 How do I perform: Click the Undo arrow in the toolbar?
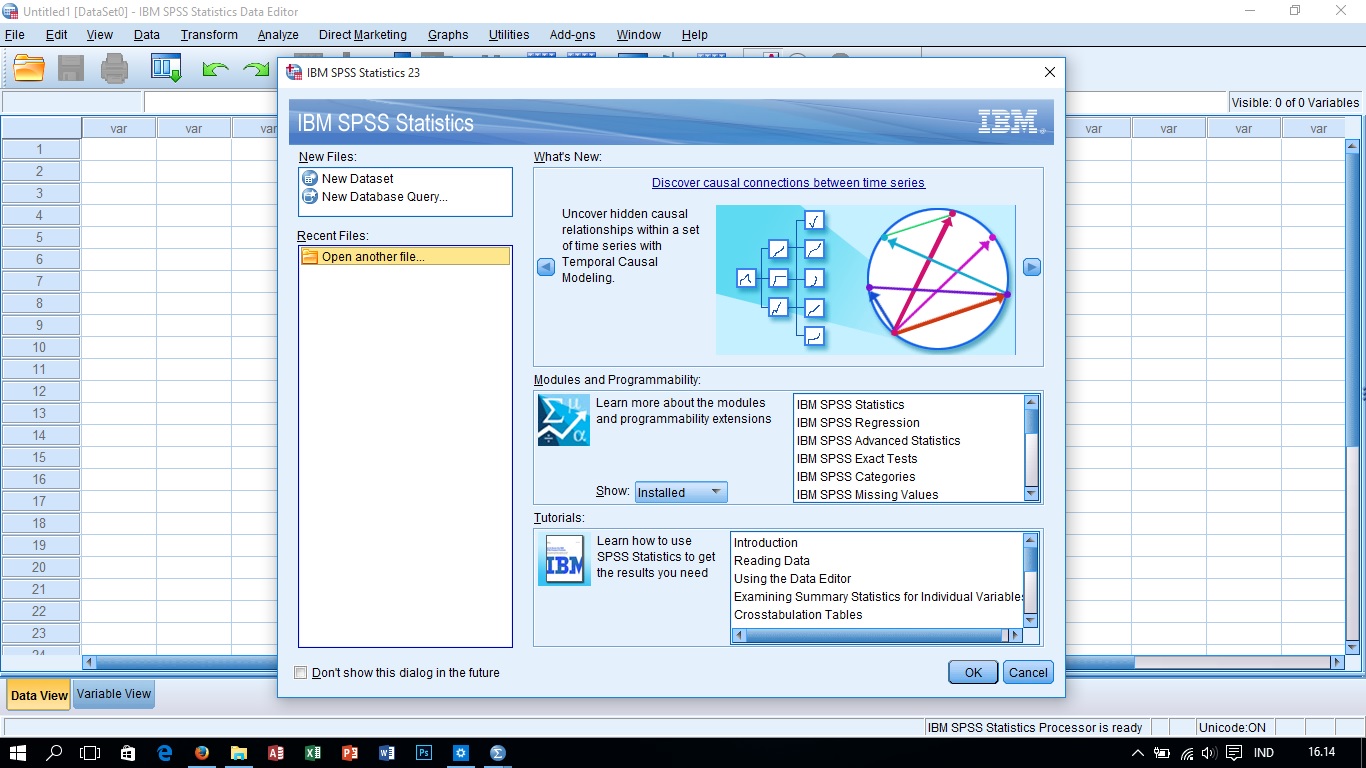[215, 69]
